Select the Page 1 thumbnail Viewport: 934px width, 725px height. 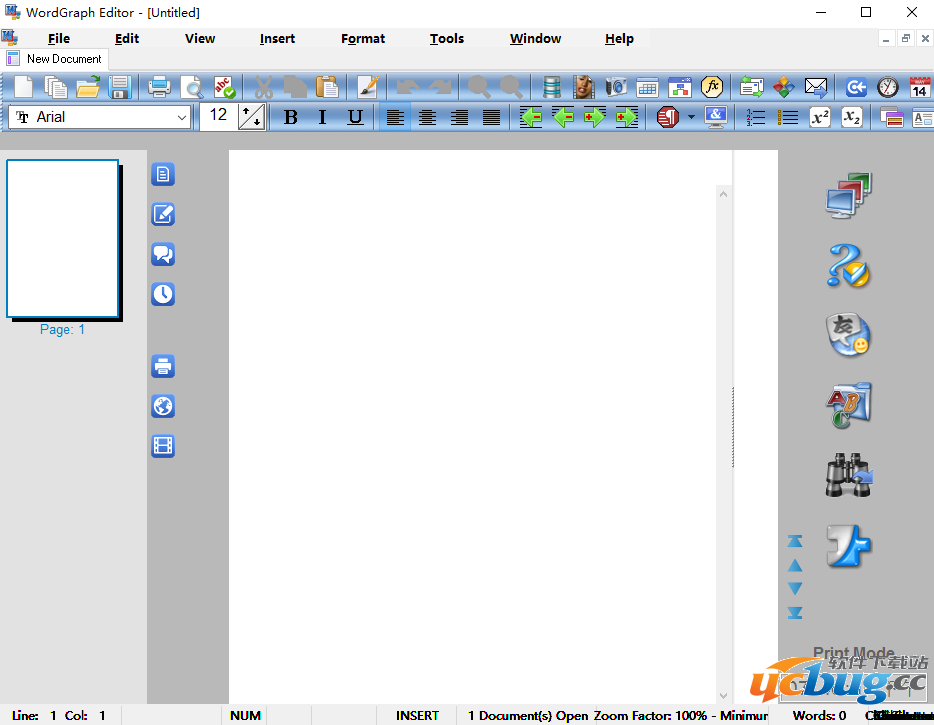click(62, 238)
